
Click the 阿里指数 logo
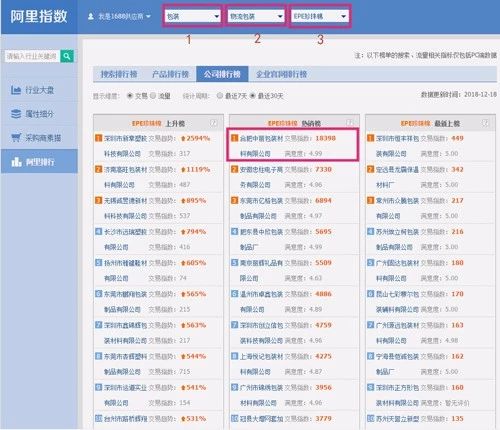point(39,16)
